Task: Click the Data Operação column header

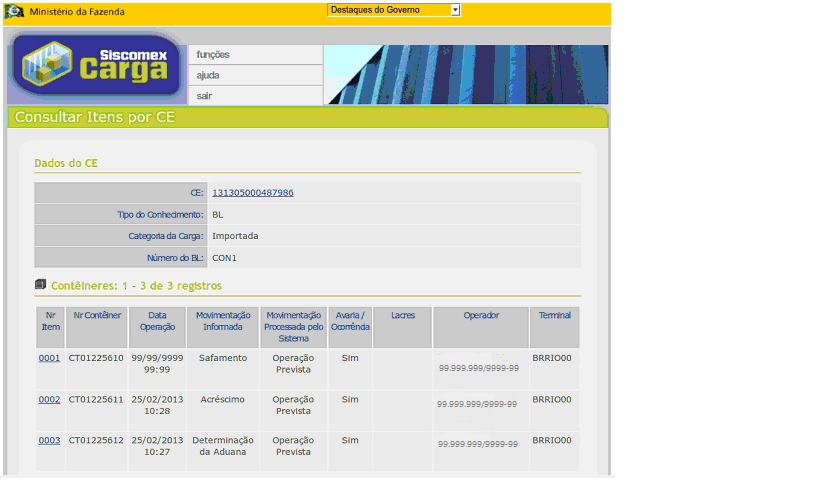Action: [x=157, y=327]
